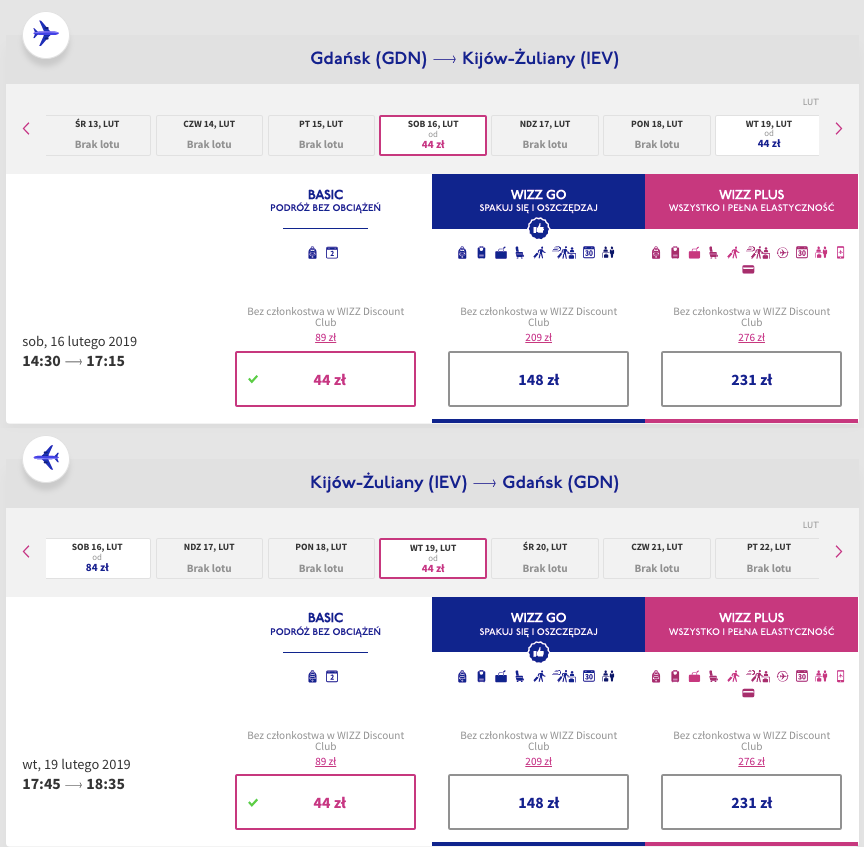Click Kijów to Gdańsk returning plane icon

46,458
